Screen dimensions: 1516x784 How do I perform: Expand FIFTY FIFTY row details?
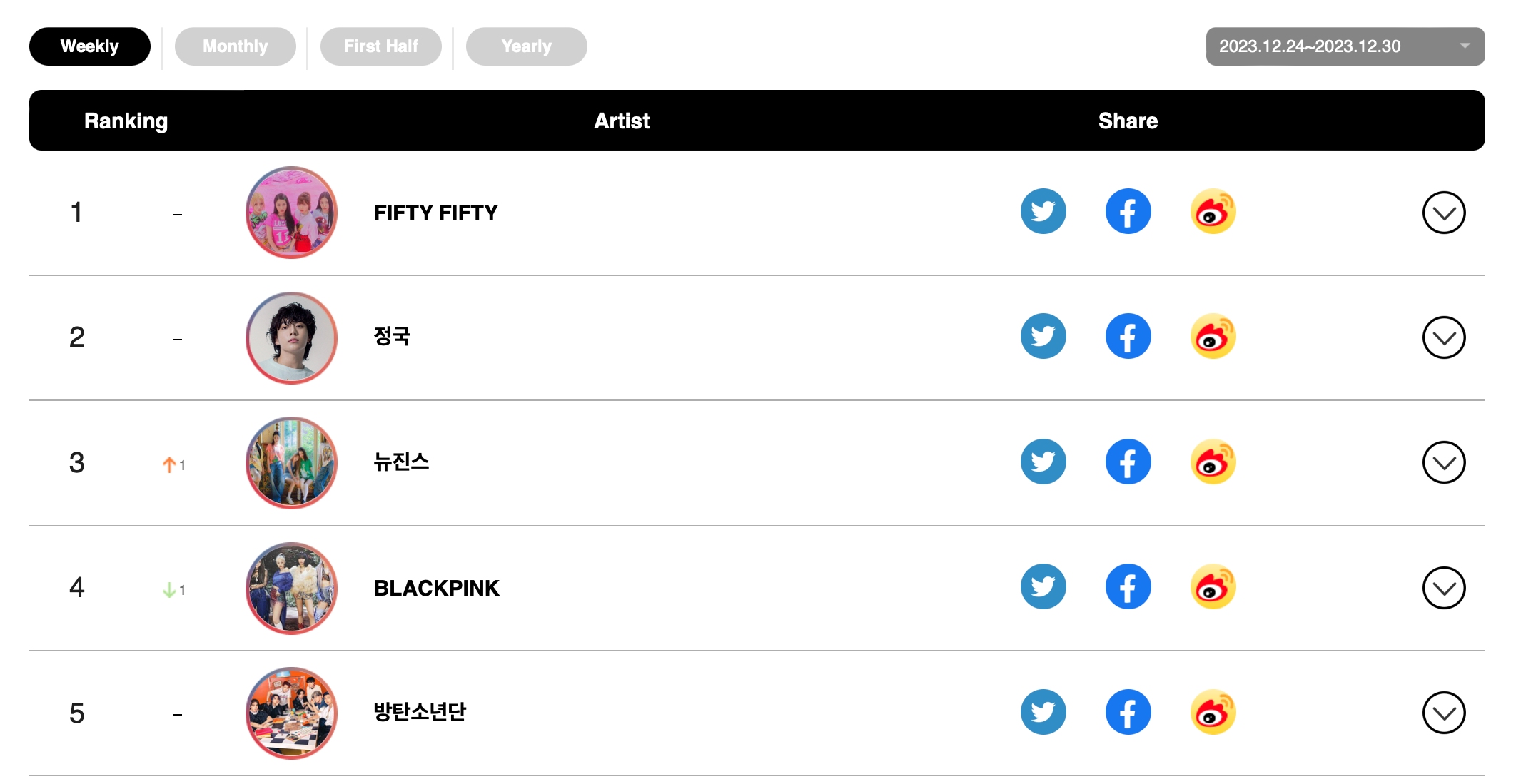1443,213
